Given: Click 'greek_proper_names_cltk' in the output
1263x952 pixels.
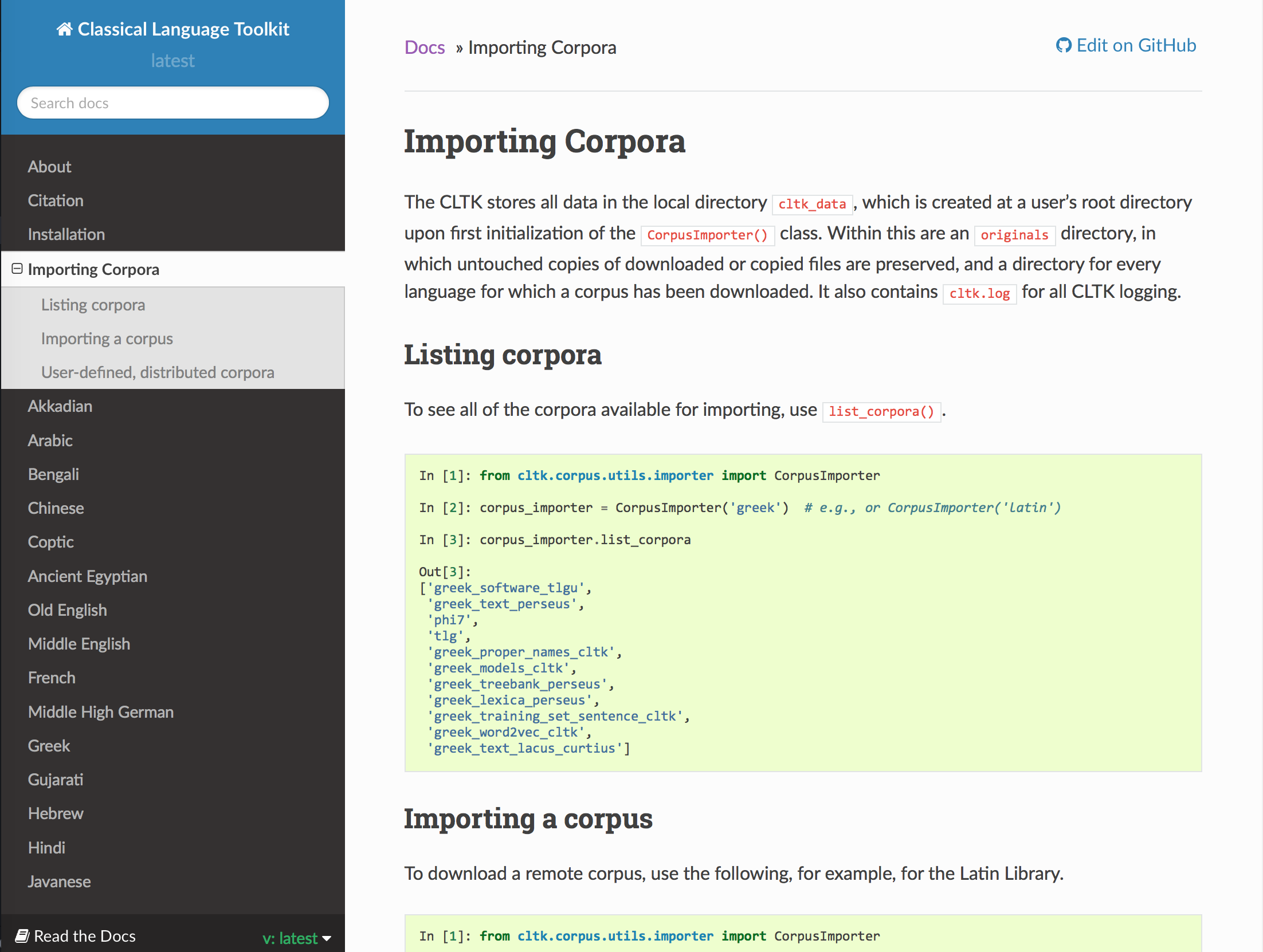Looking at the screenshot, I should [x=521, y=652].
